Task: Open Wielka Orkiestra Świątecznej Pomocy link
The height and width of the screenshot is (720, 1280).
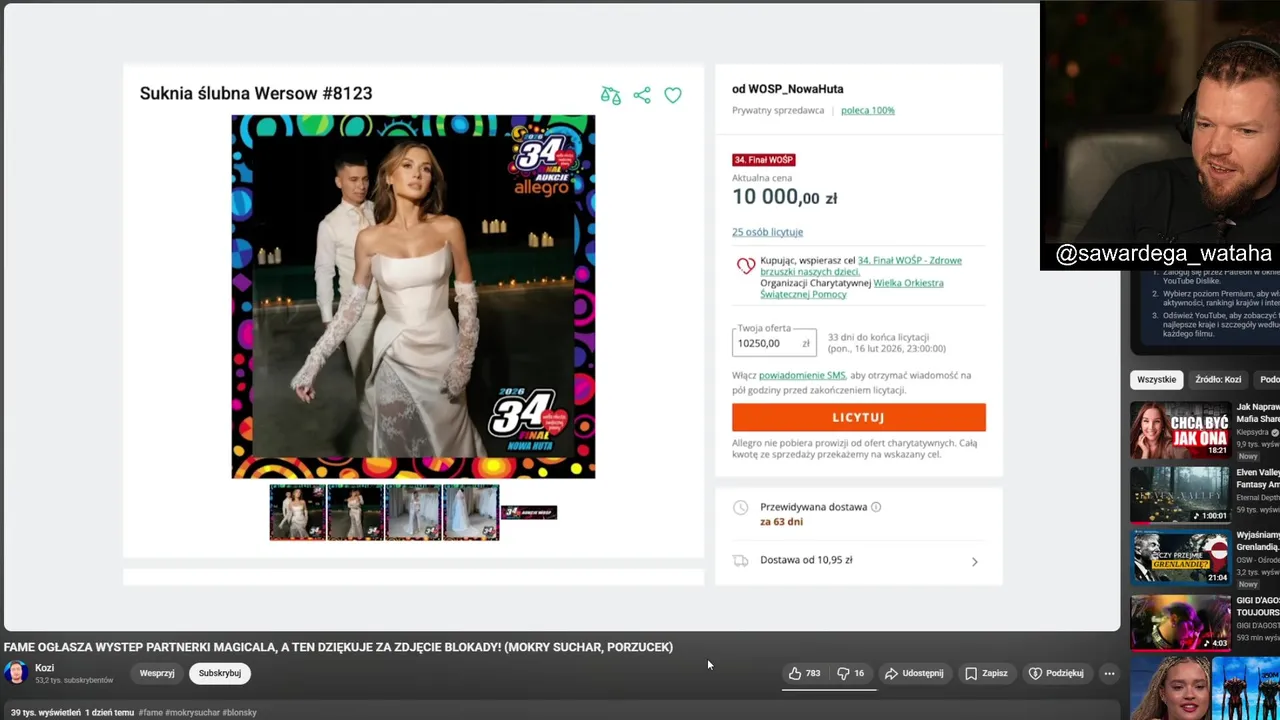Action: [851, 289]
